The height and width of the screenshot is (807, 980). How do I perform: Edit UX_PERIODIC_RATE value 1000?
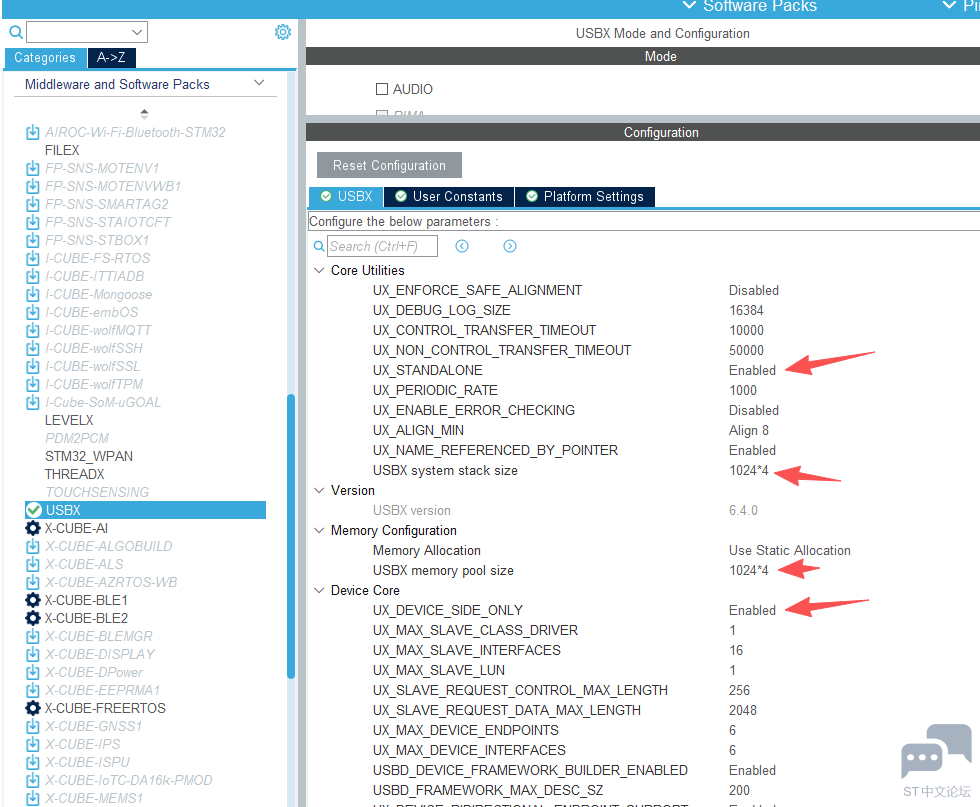point(742,390)
